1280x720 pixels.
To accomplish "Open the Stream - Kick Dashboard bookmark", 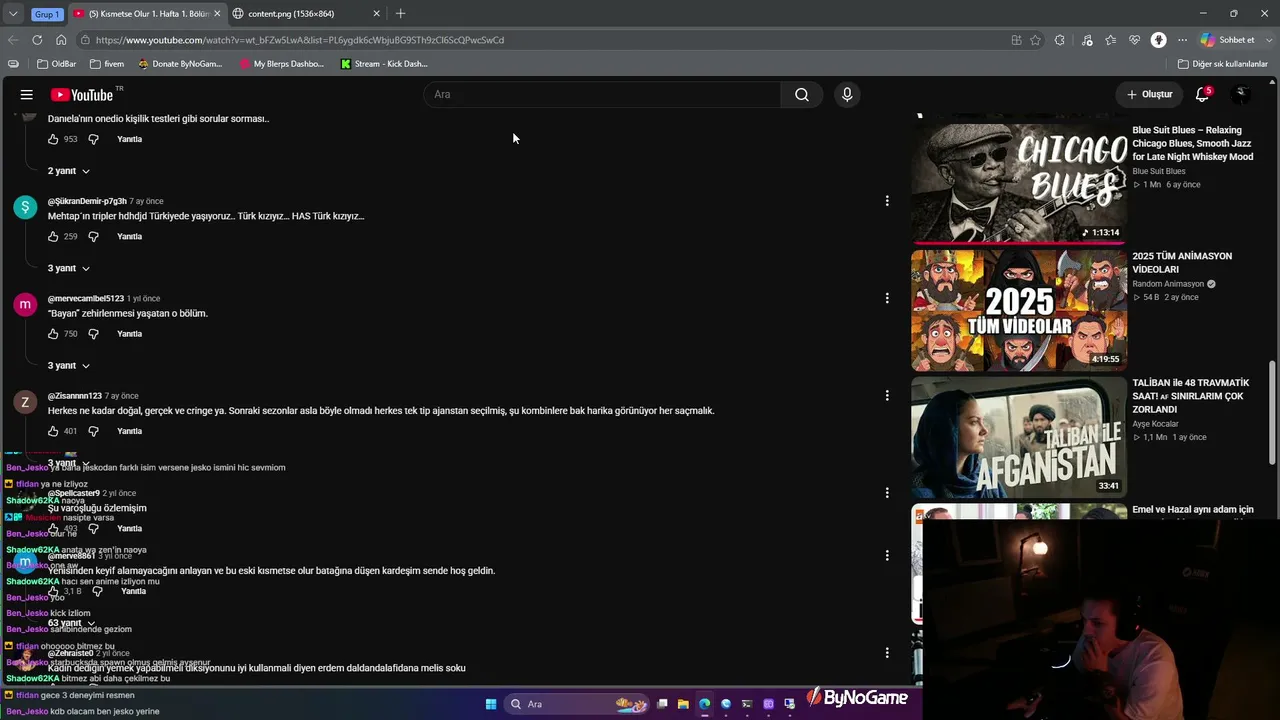I will [x=384, y=64].
